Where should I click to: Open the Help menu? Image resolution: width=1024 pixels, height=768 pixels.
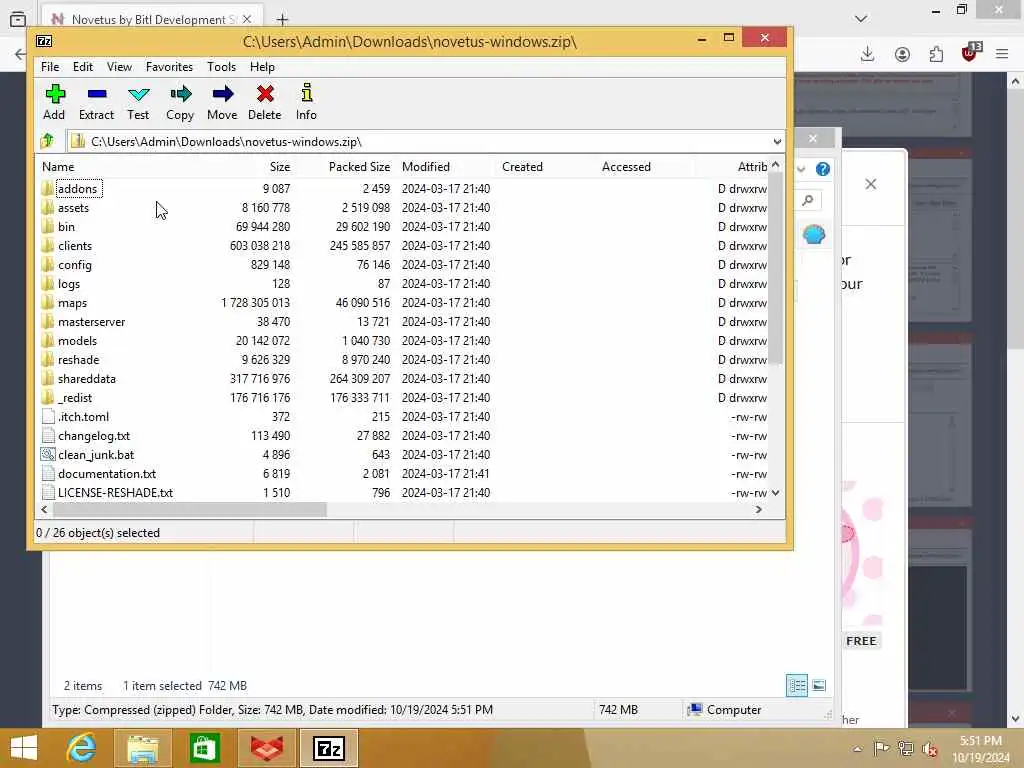262,67
